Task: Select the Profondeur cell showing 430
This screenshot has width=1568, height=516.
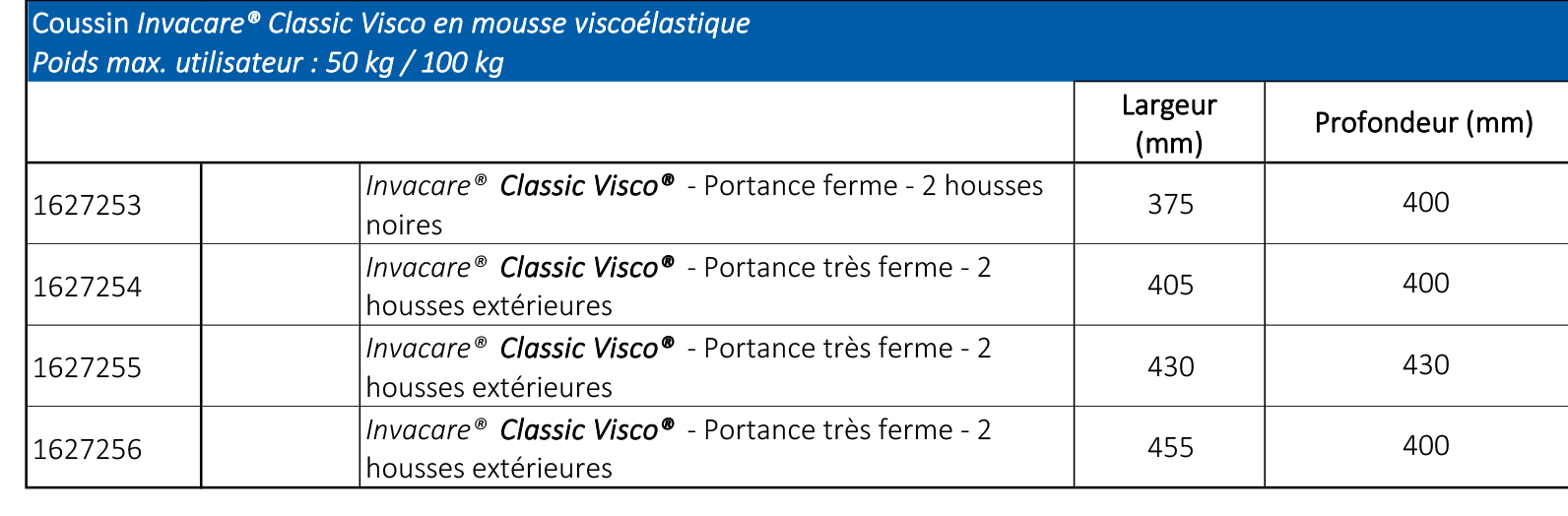Action: [x=1425, y=364]
